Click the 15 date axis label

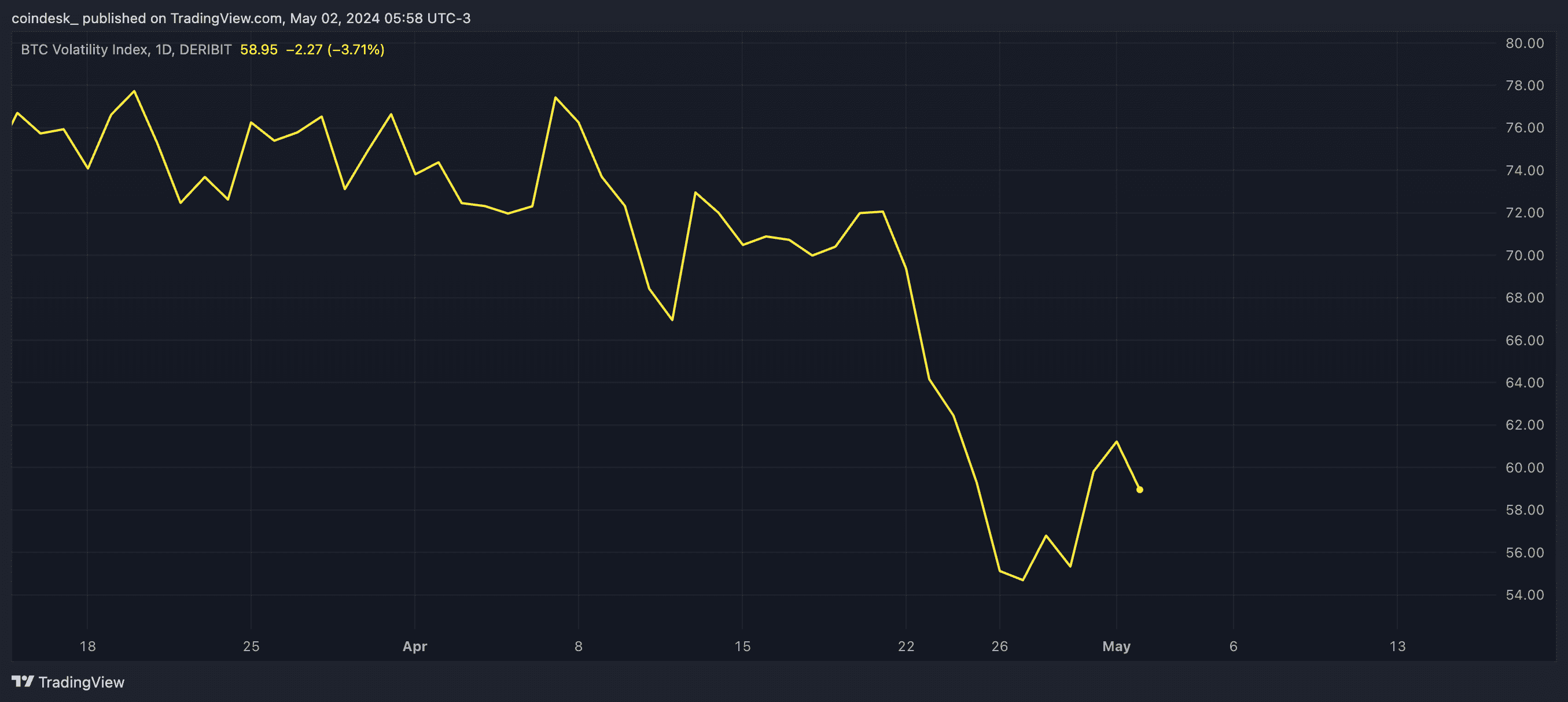point(742,646)
